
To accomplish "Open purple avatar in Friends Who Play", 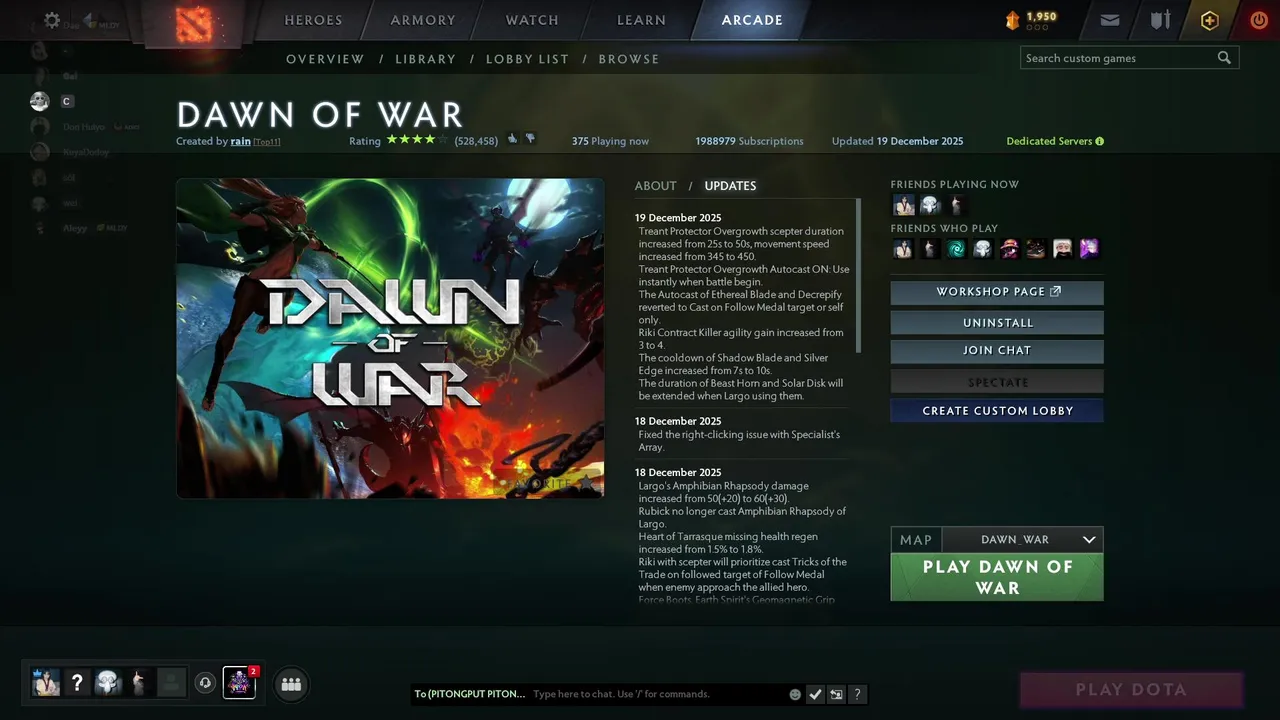I will point(1089,248).
